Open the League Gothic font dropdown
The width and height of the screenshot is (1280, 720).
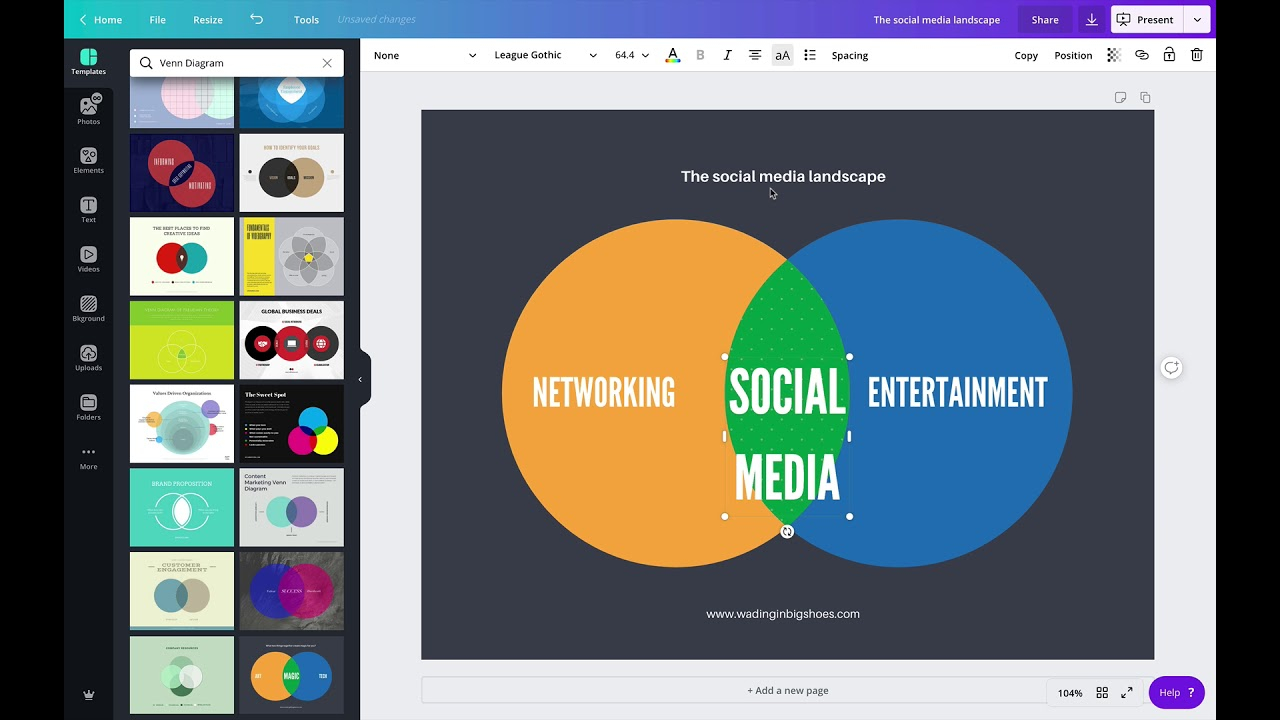click(x=544, y=55)
